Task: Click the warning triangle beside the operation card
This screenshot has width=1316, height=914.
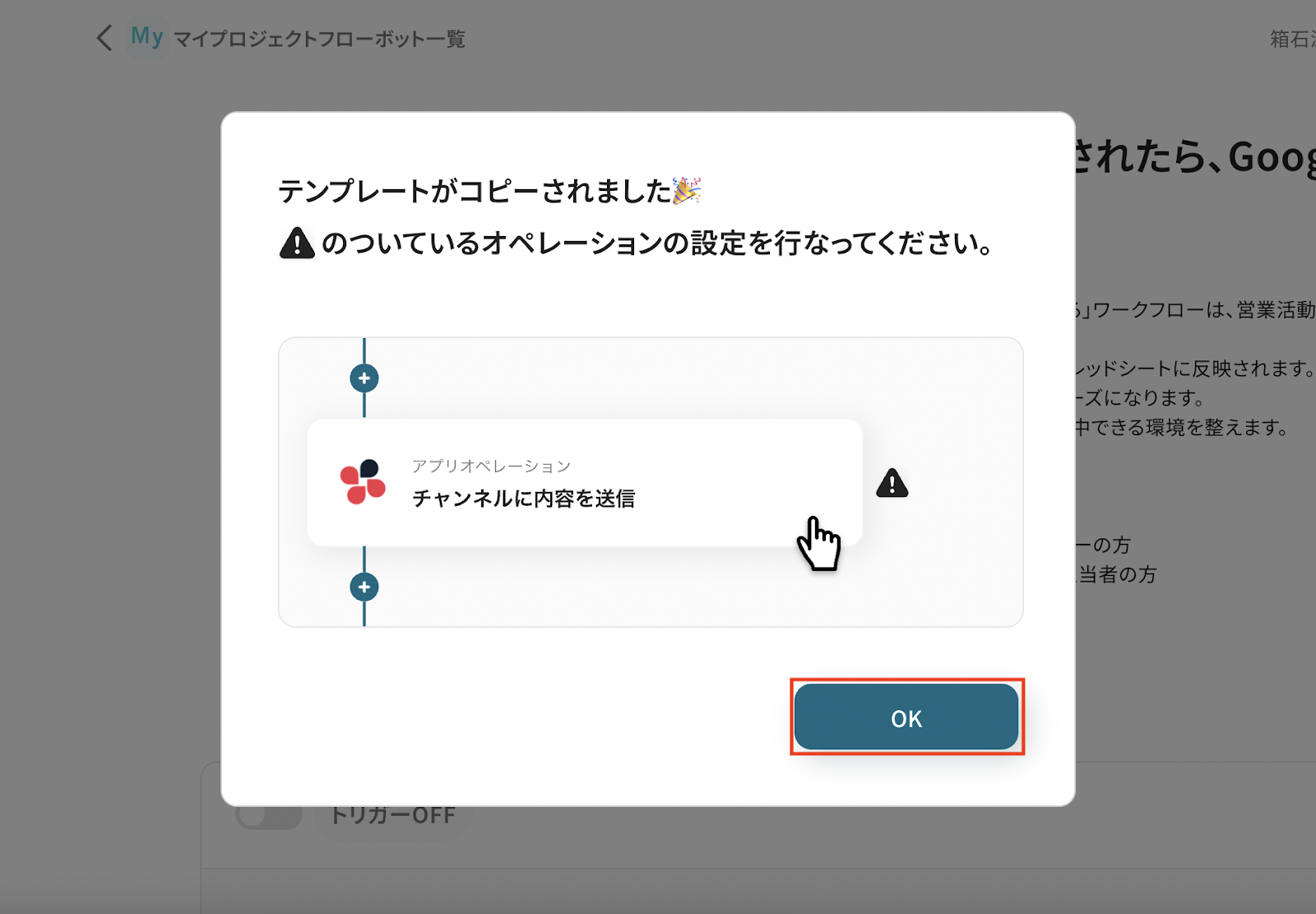Action: point(892,483)
